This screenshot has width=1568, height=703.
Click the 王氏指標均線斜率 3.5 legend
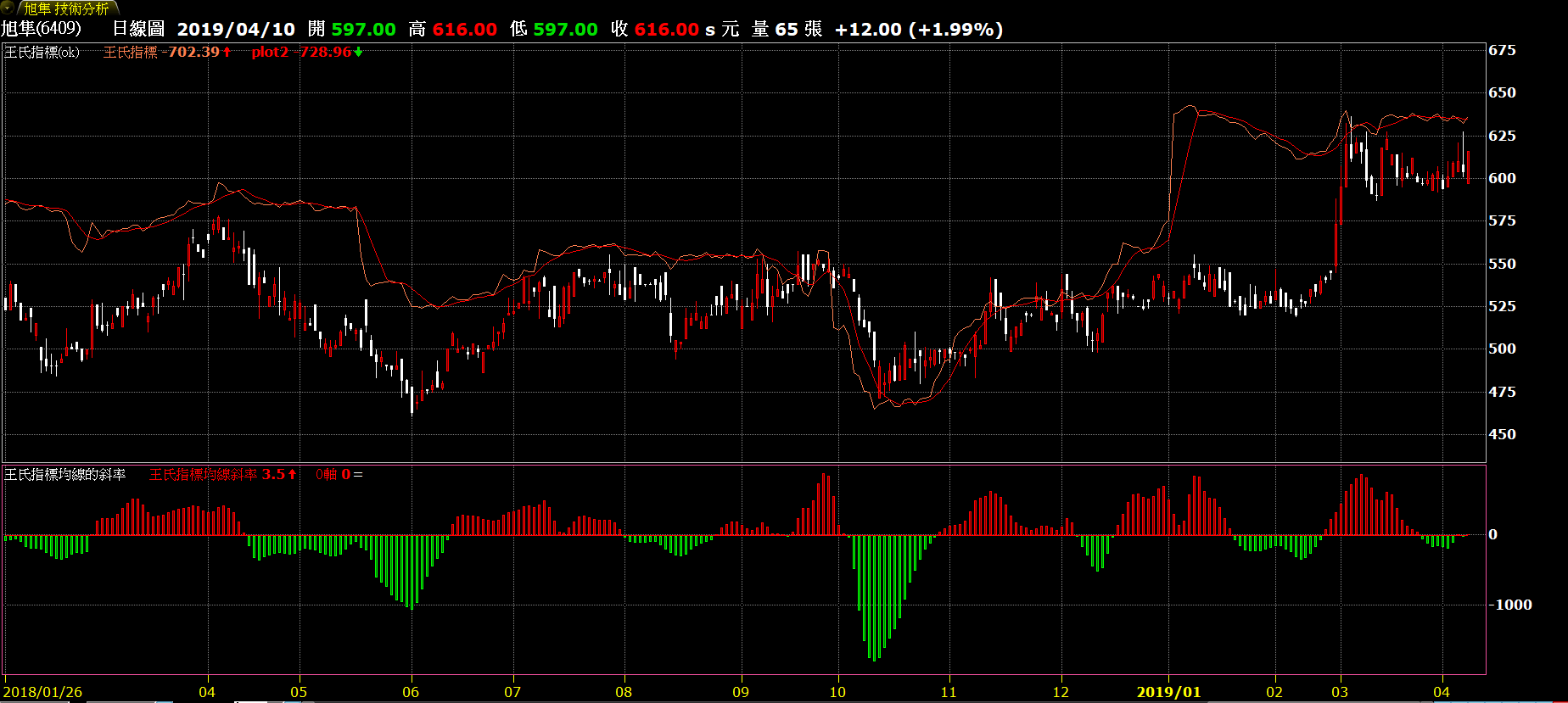(x=217, y=475)
